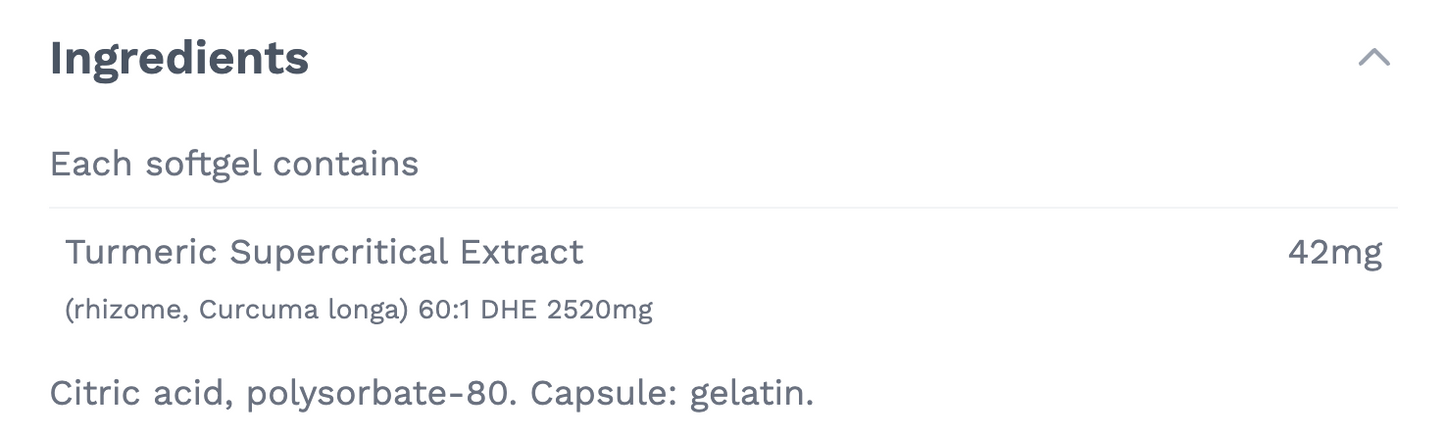Click the "2520mg" dry herb equivalent value
1445x437 pixels.
pyautogui.click(x=599, y=310)
